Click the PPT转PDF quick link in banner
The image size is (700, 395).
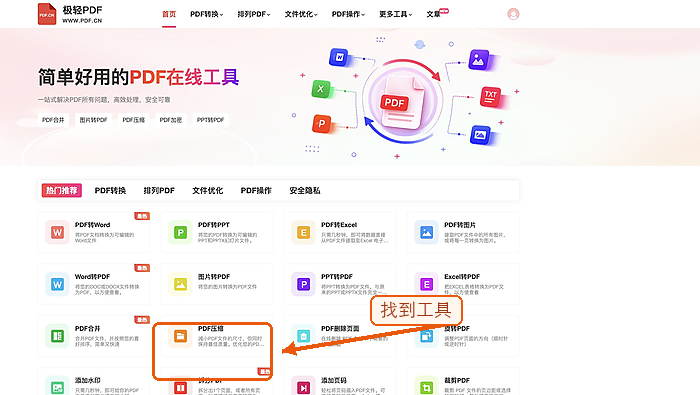tap(210, 120)
